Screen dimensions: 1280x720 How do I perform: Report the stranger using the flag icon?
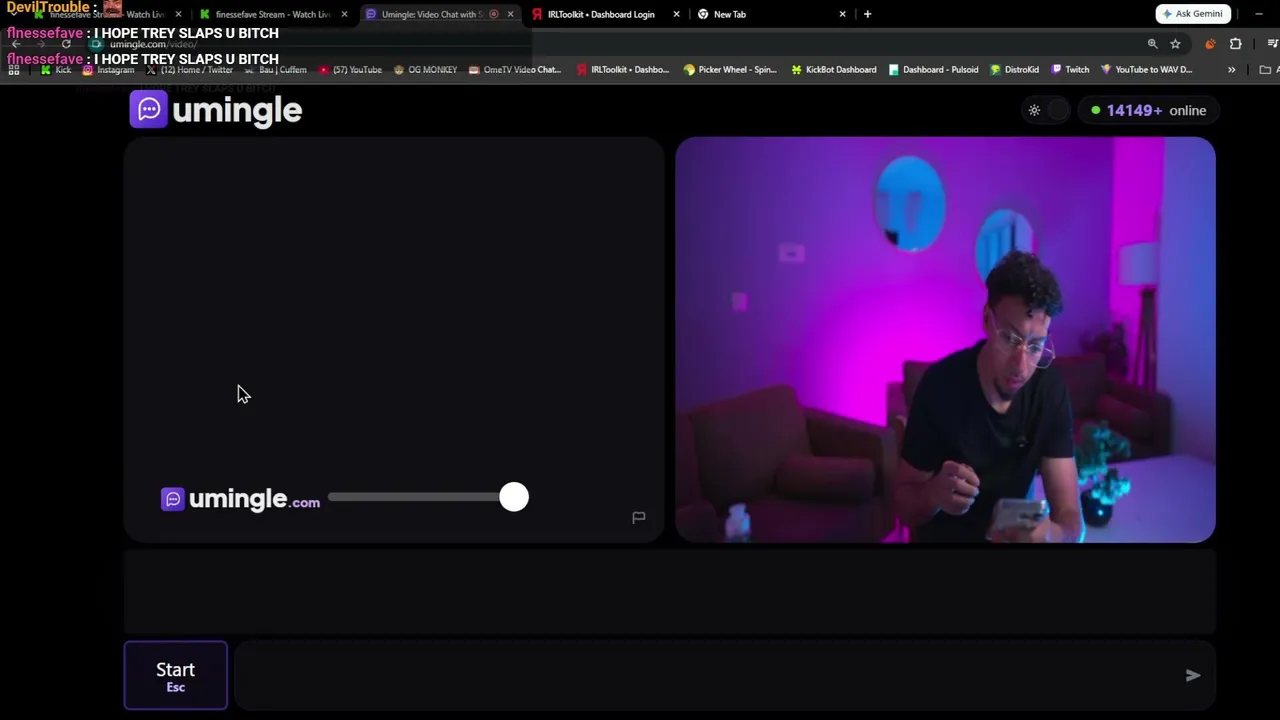(639, 517)
